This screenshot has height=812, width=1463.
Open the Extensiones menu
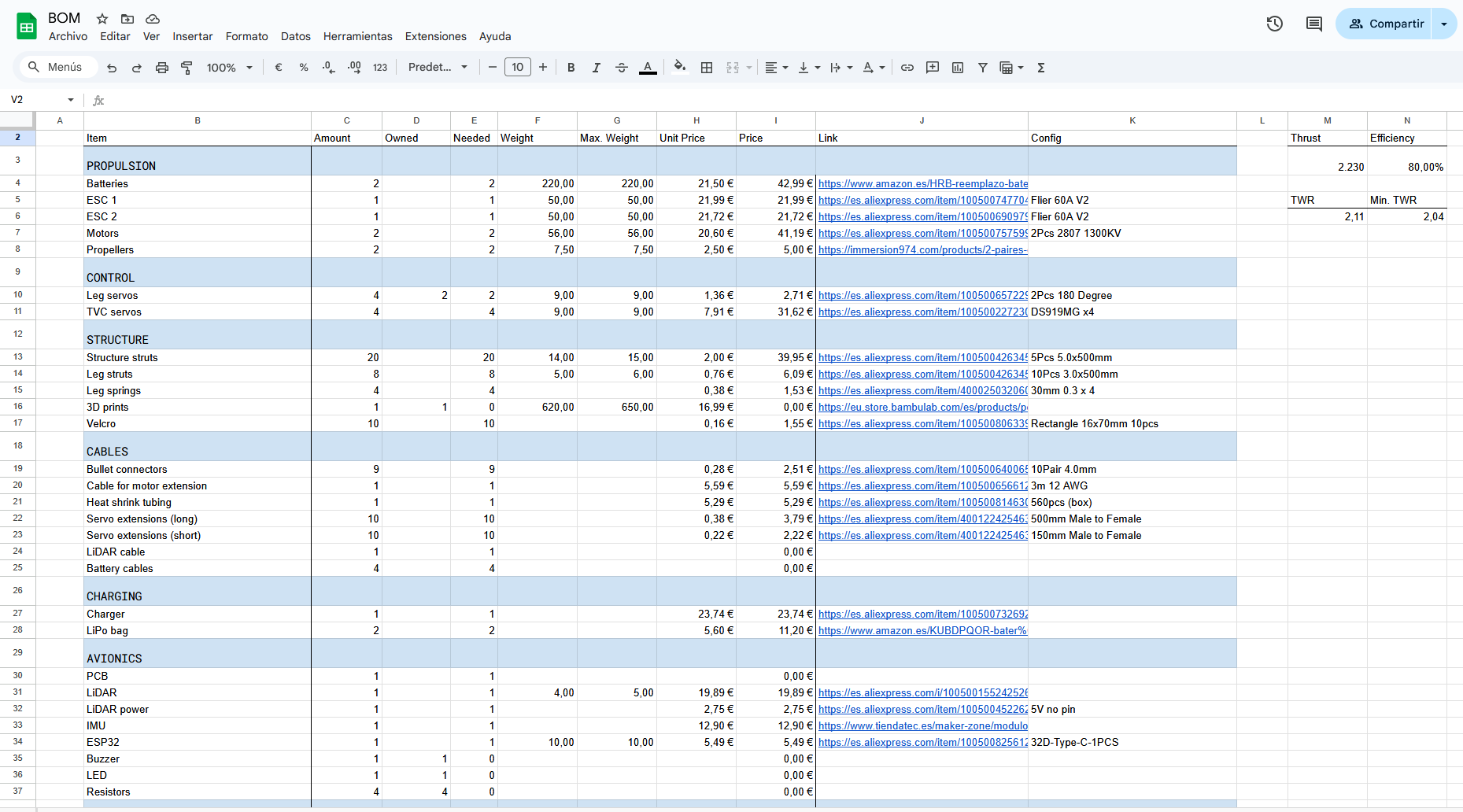[x=435, y=36]
